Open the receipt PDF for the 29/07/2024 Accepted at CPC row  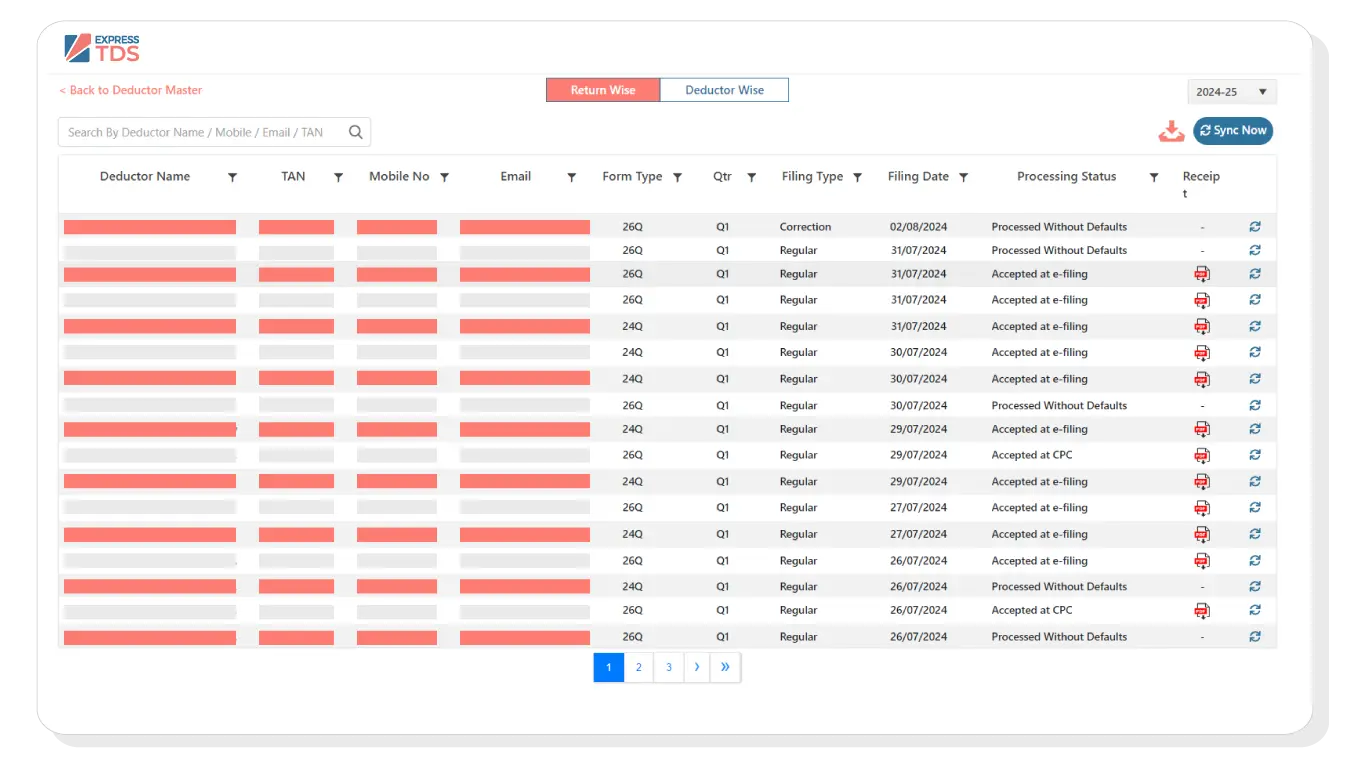(x=1201, y=456)
